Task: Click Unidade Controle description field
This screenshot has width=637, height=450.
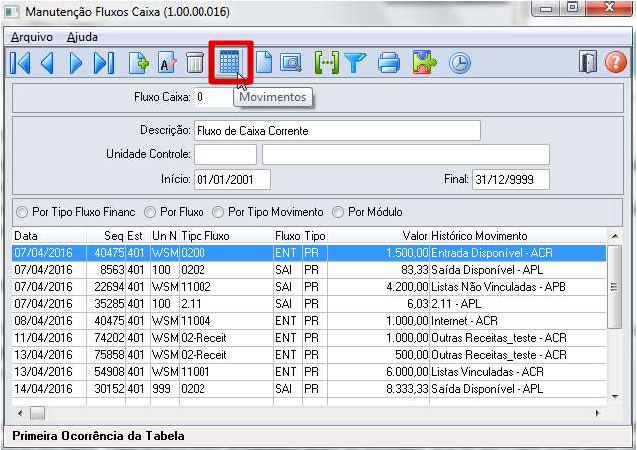Action: pyautogui.click(x=406, y=154)
